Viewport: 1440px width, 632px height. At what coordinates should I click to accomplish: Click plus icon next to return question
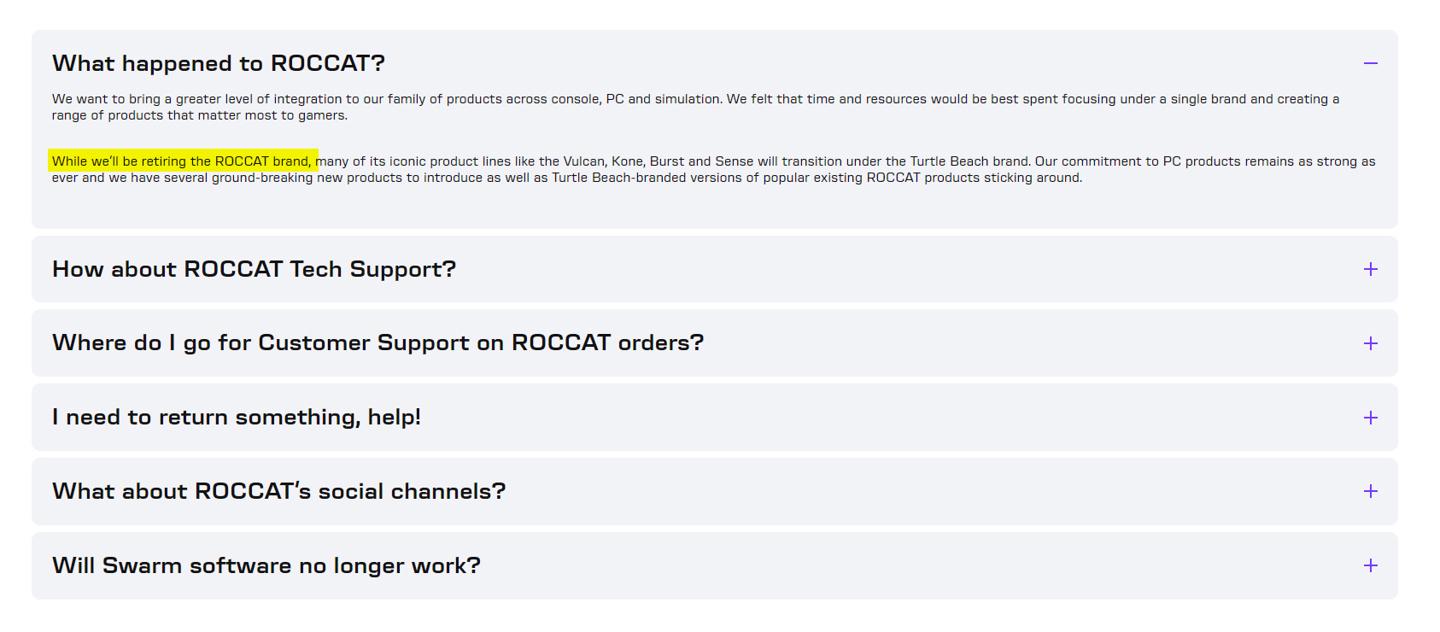(x=1370, y=417)
